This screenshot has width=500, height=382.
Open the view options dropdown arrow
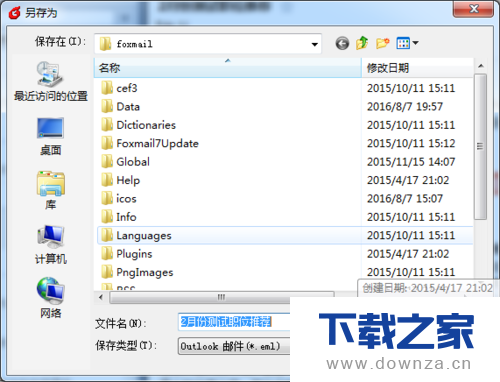coord(415,43)
